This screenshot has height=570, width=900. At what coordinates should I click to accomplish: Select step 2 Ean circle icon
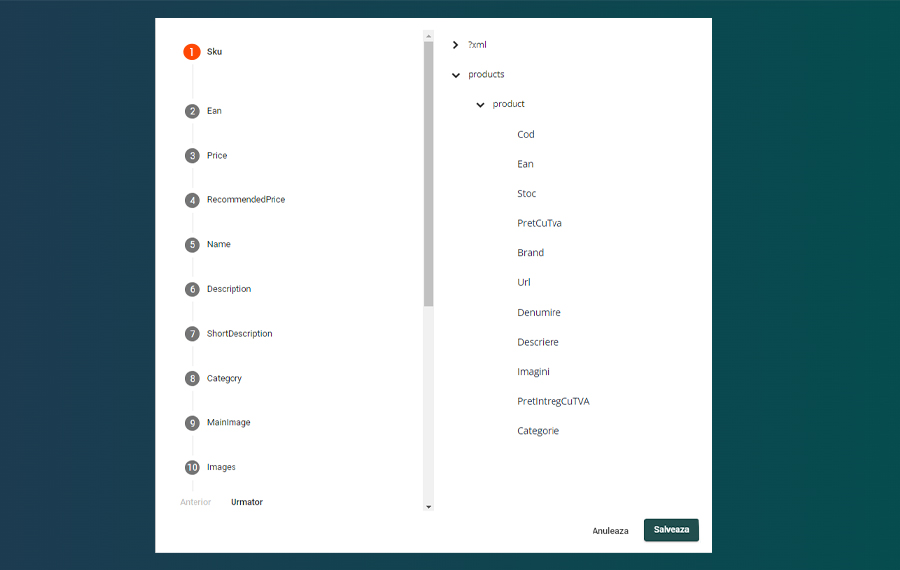pyautogui.click(x=192, y=111)
